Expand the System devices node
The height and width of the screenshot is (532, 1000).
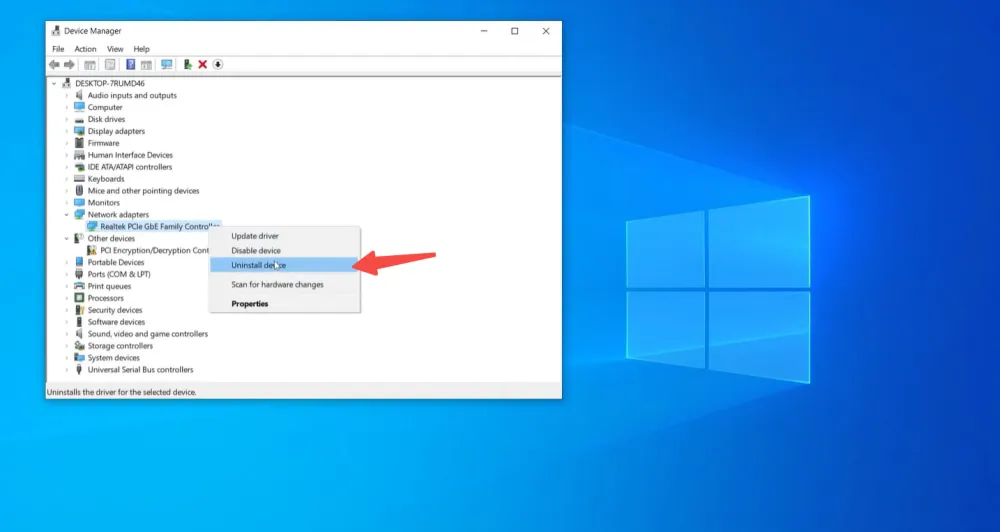click(66, 358)
